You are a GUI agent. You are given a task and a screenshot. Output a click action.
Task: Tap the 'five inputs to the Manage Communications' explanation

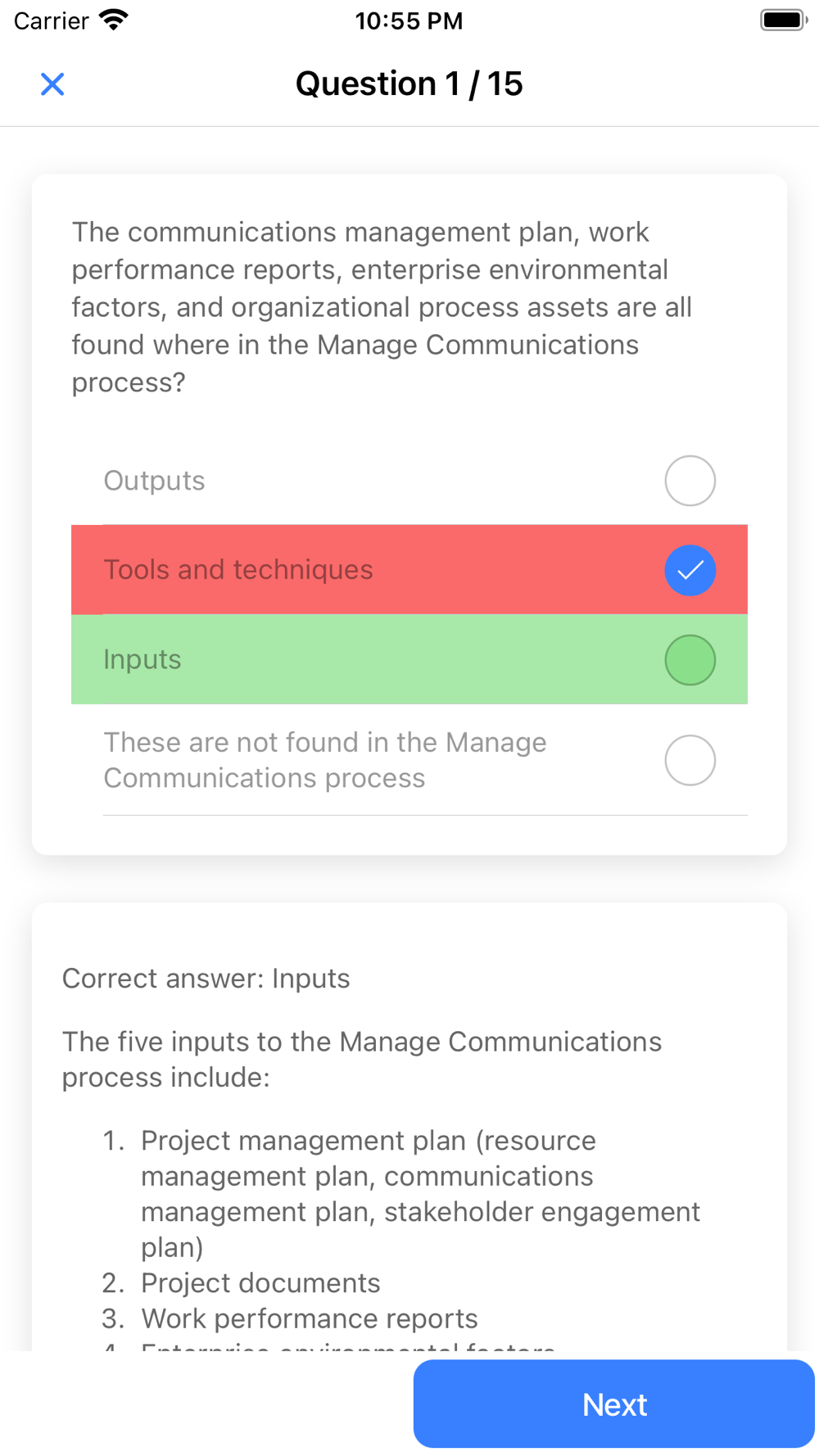[362, 1059]
